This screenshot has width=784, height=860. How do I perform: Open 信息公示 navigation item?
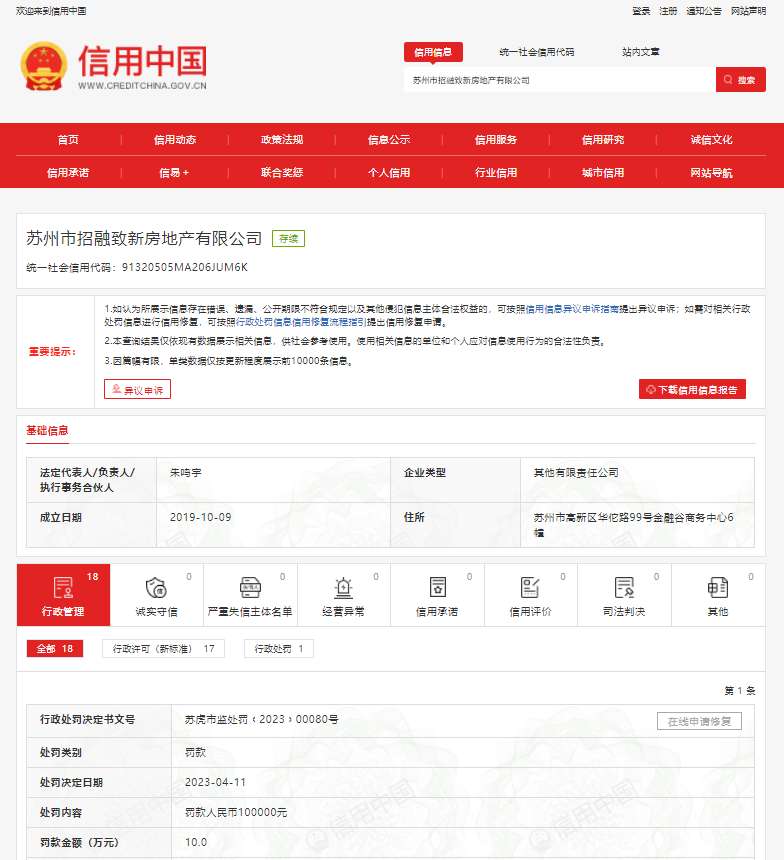pos(389,140)
